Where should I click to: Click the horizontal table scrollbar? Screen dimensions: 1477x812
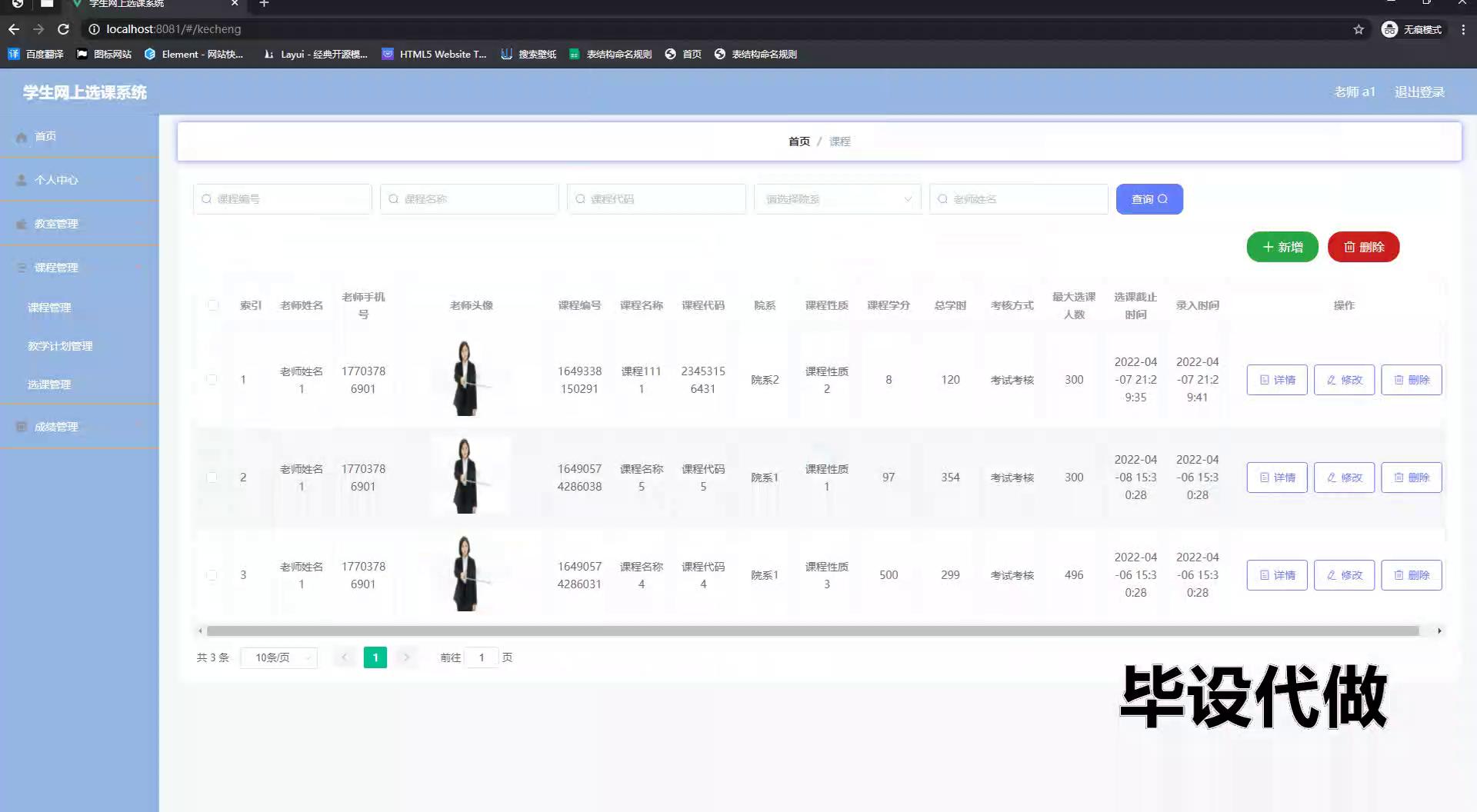coord(812,631)
